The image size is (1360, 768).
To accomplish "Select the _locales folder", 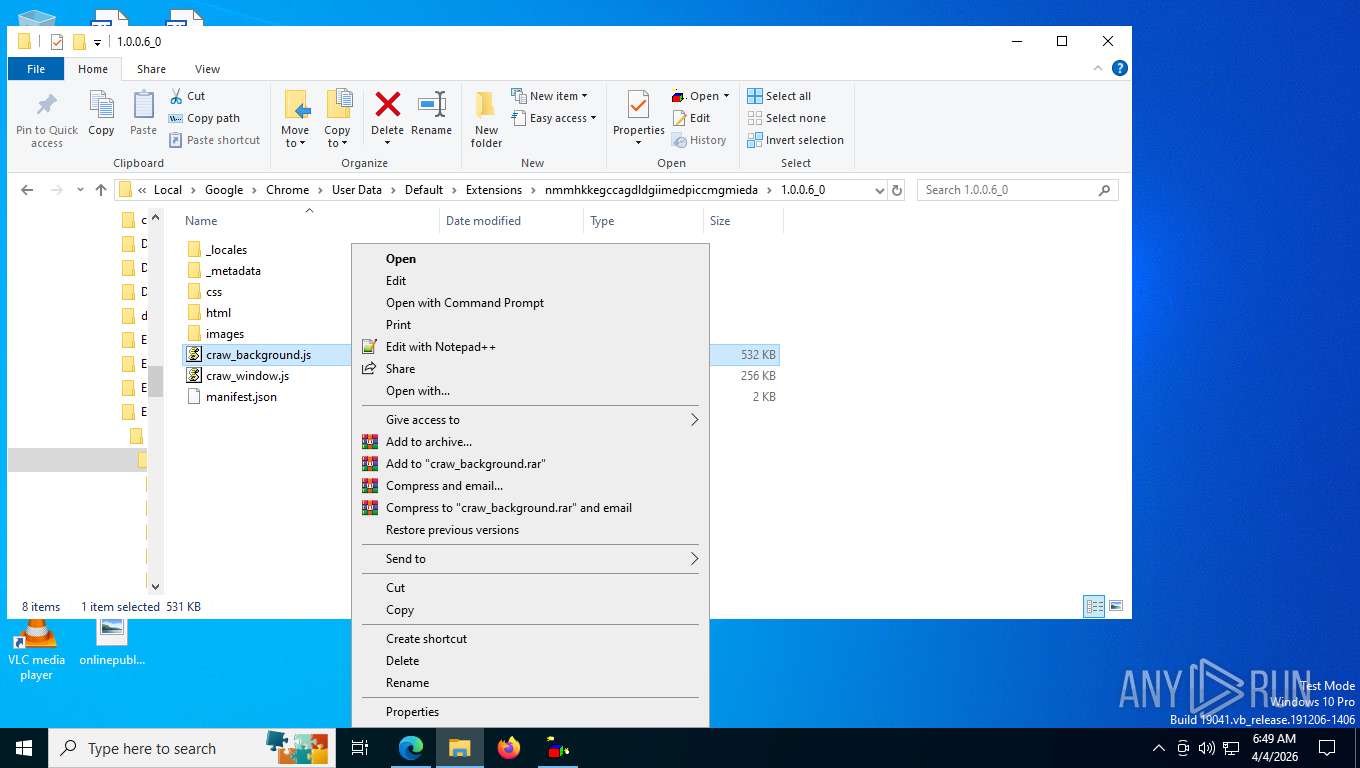I will pyautogui.click(x=226, y=250).
